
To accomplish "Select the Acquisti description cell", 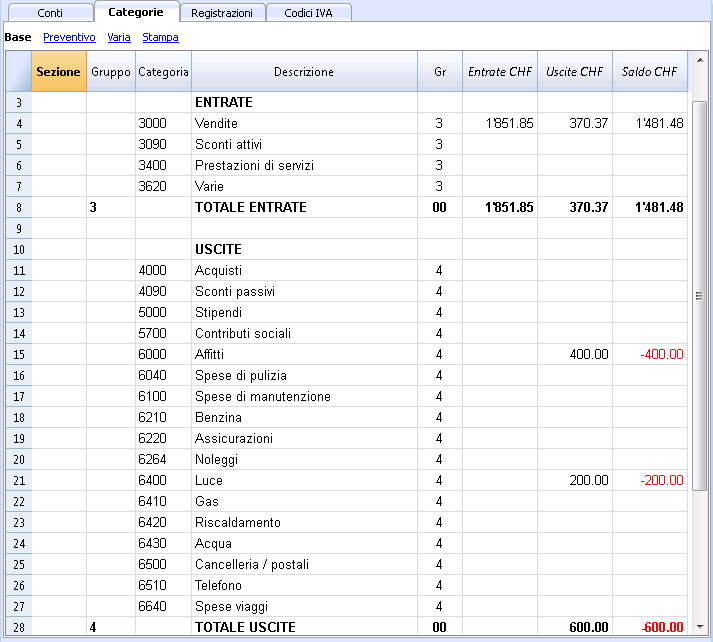I will tap(304, 270).
